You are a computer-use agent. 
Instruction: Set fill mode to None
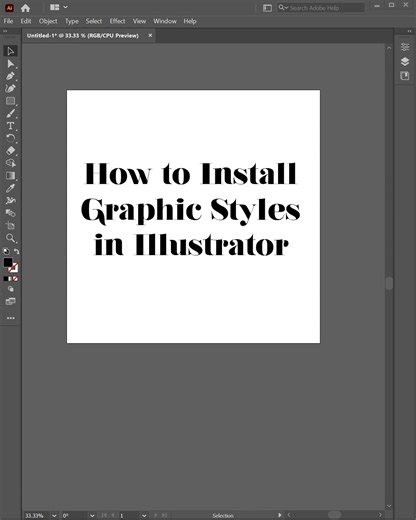pos(15,279)
